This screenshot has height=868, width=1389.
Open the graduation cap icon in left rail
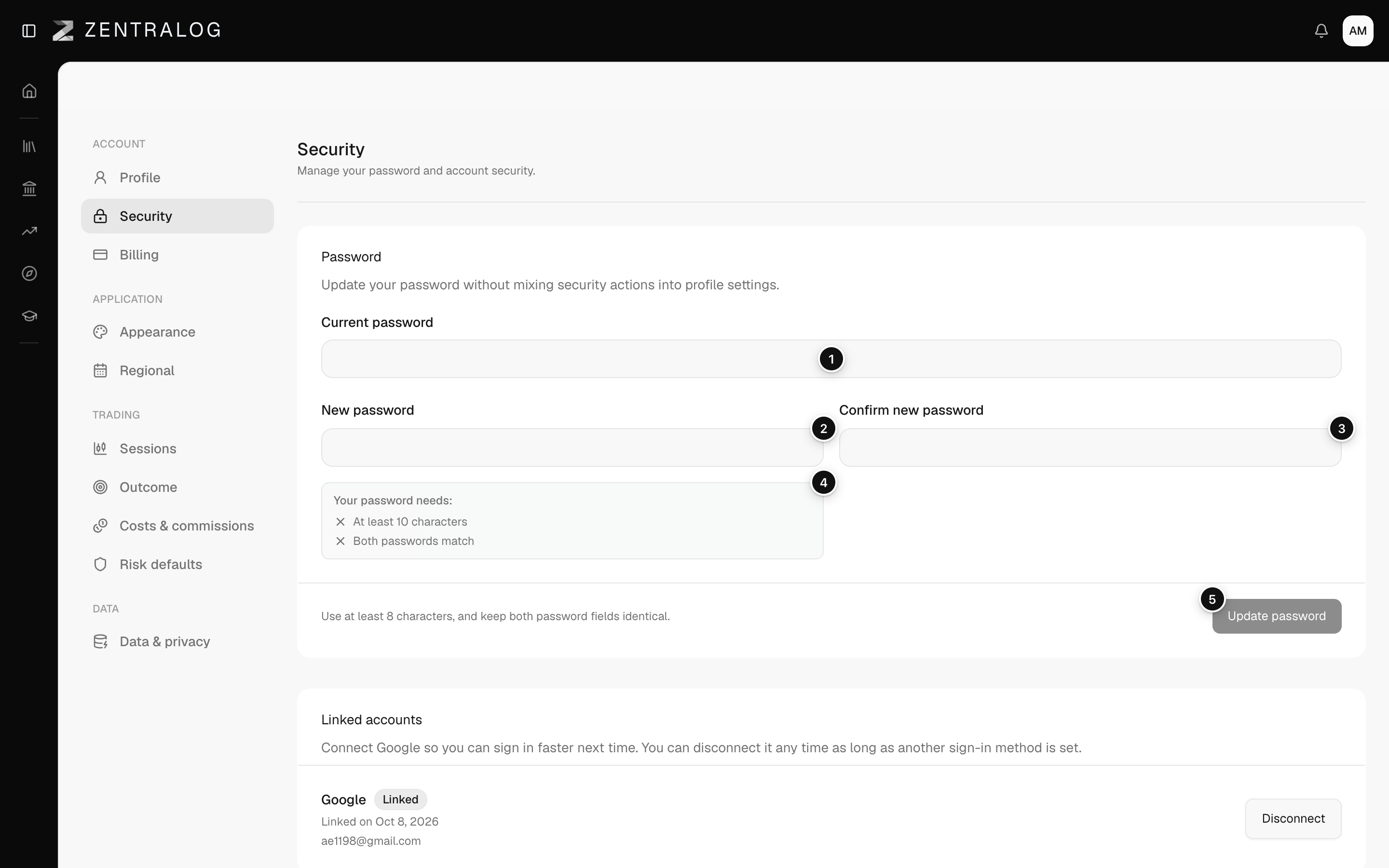tap(29, 316)
